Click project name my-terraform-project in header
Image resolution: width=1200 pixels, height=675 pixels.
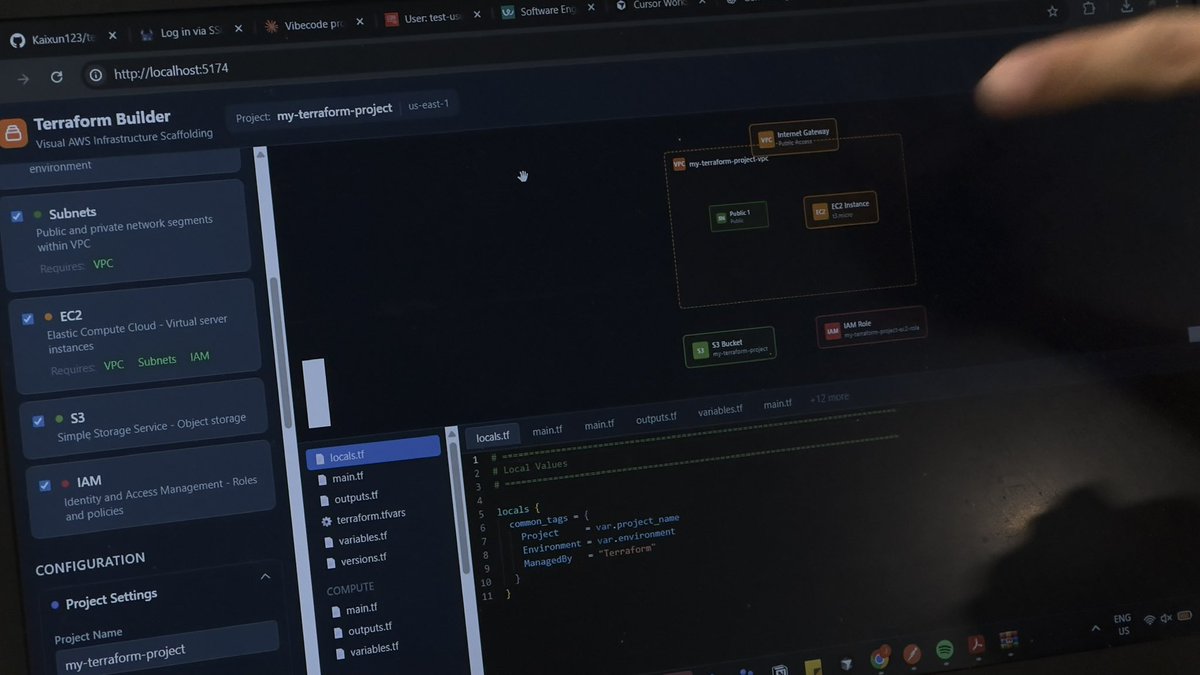coord(335,110)
